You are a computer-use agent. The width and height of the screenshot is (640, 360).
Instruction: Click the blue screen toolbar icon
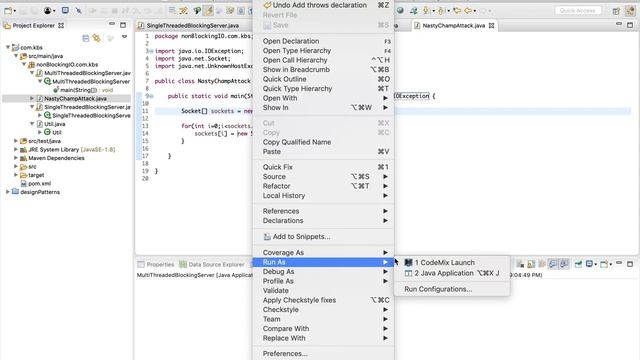65,11
